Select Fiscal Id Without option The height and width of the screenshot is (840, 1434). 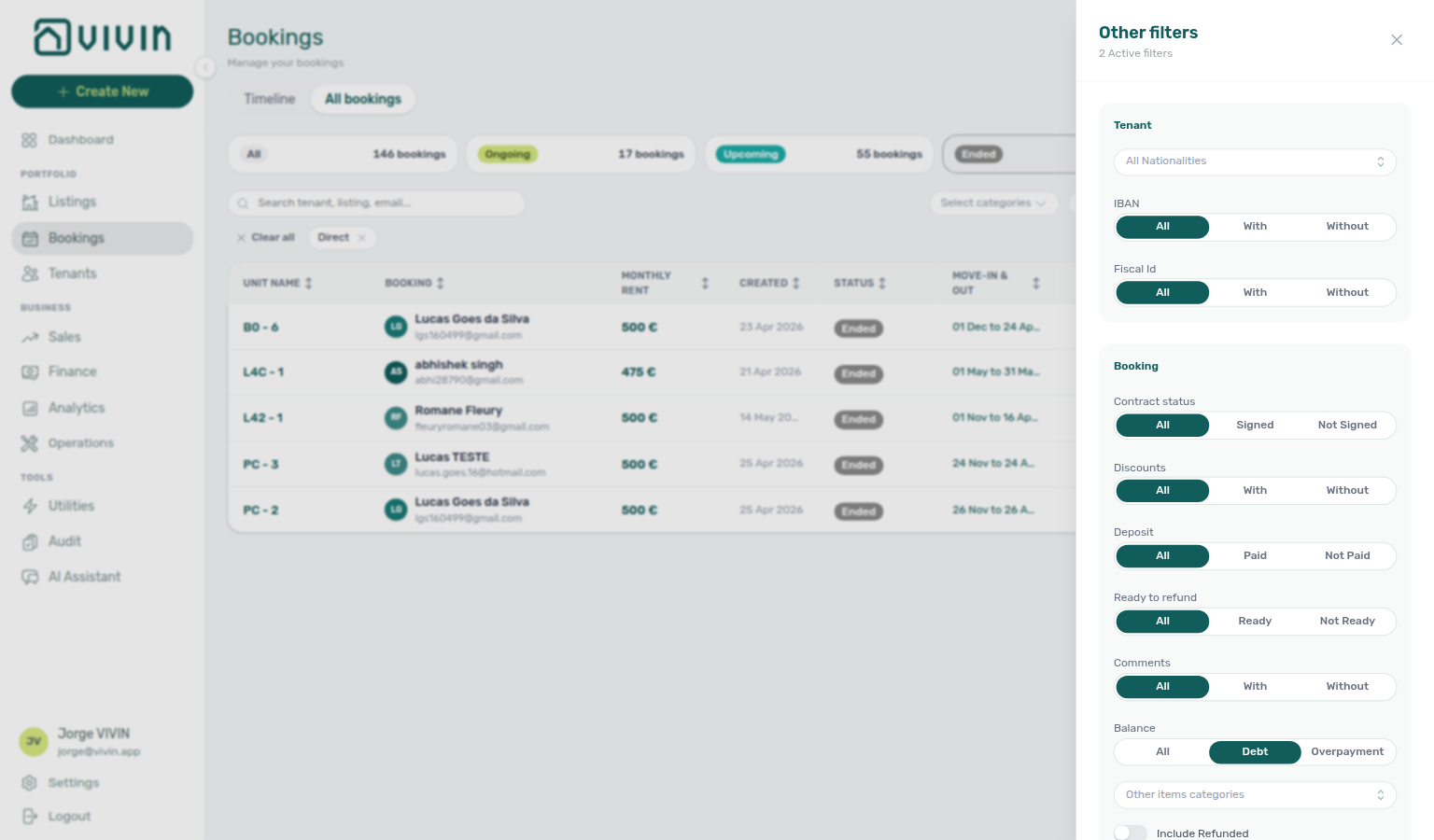click(x=1347, y=292)
